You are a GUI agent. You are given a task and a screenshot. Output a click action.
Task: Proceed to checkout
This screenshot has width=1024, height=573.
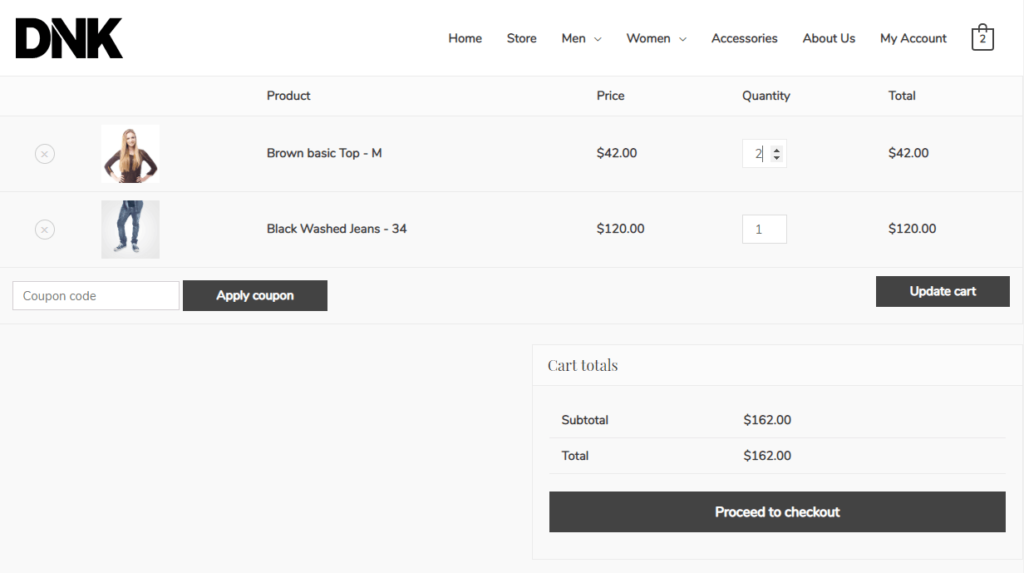[777, 512]
